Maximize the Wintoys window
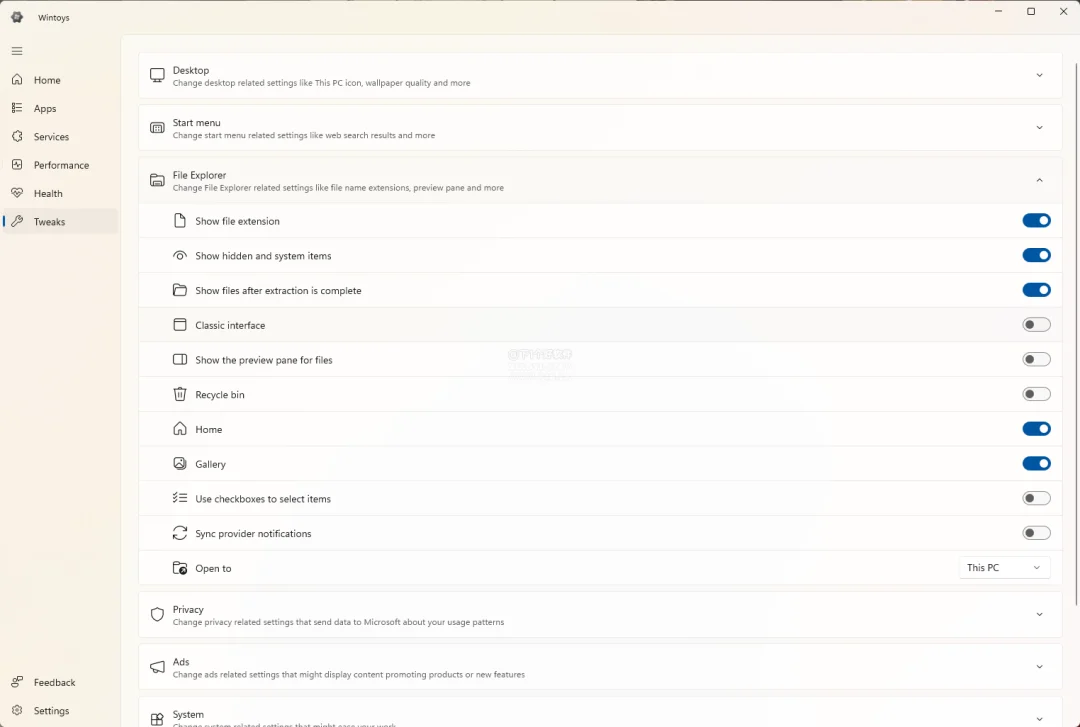Image resolution: width=1080 pixels, height=727 pixels. pos(1031,11)
